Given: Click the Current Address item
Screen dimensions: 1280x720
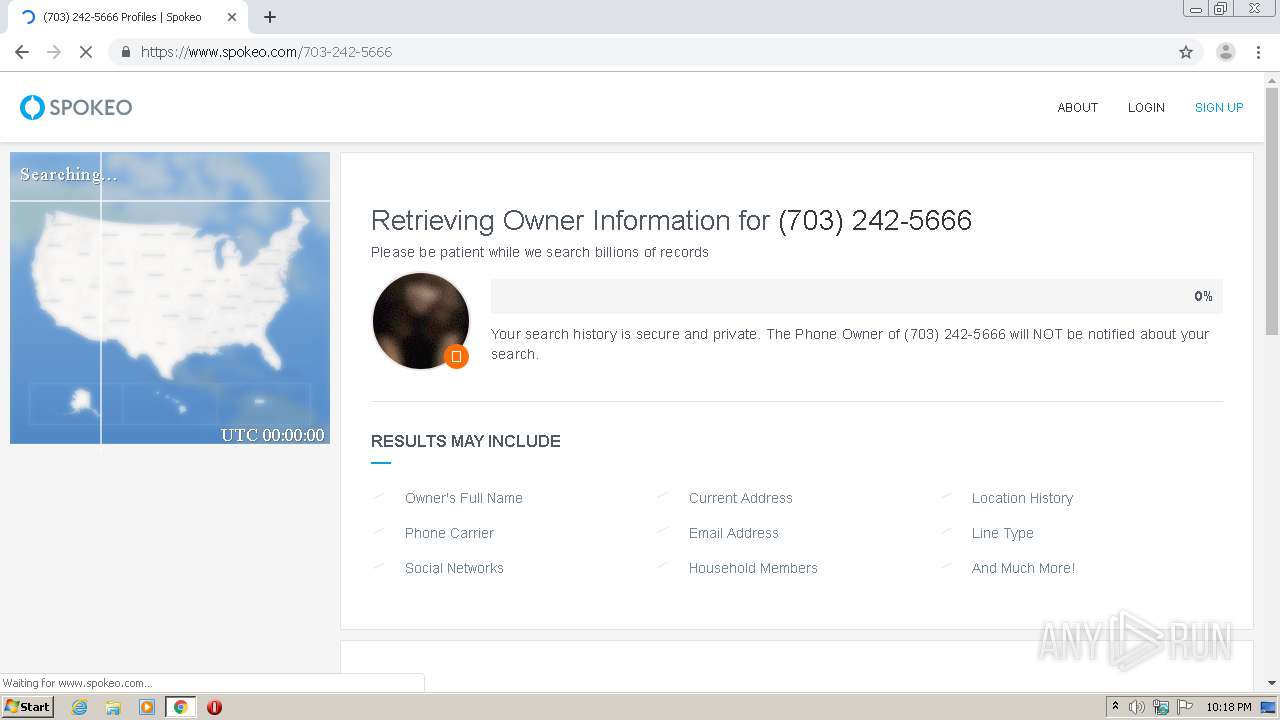Looking at the screenshot, I should [740, 498].
